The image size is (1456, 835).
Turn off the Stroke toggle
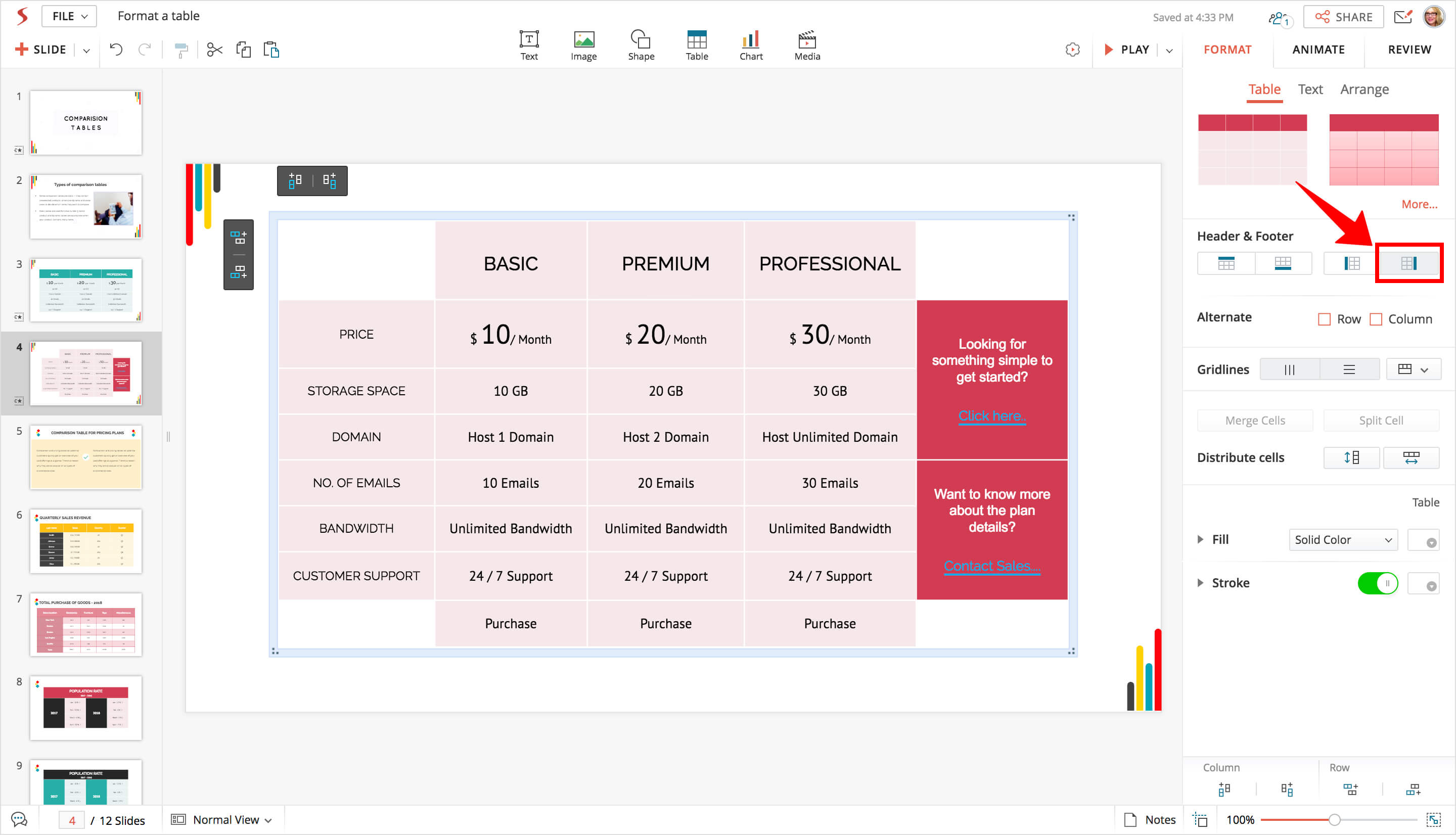tap(1378, 583)
